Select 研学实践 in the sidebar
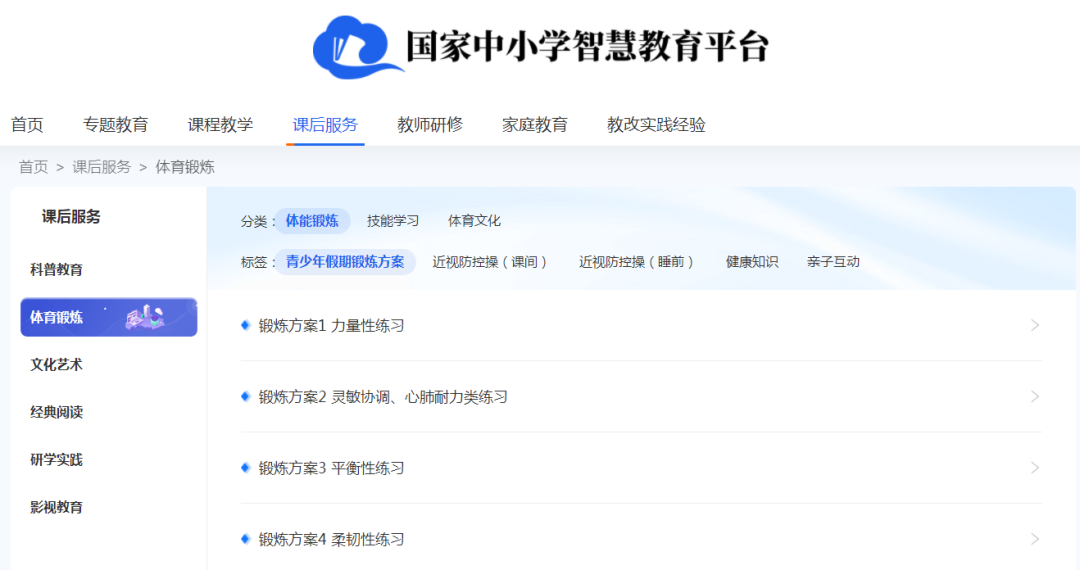Screen dimensions: 1080x570 tap(56, 460)
